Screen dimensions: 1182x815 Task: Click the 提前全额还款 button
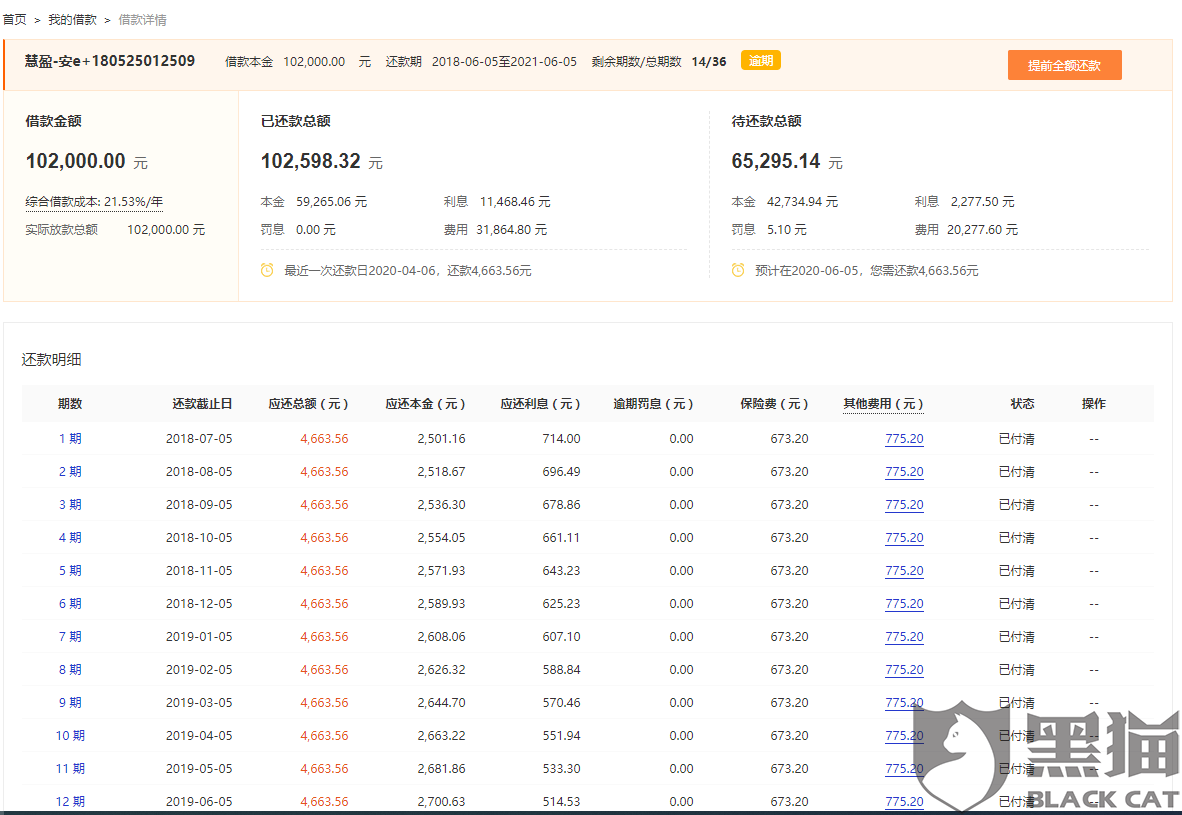coord(1064,65)
